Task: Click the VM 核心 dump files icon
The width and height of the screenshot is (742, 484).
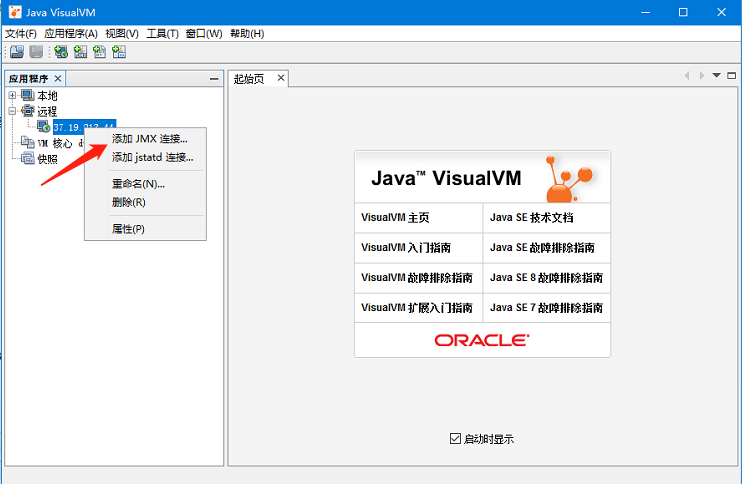Action: [x=27, y=142]
